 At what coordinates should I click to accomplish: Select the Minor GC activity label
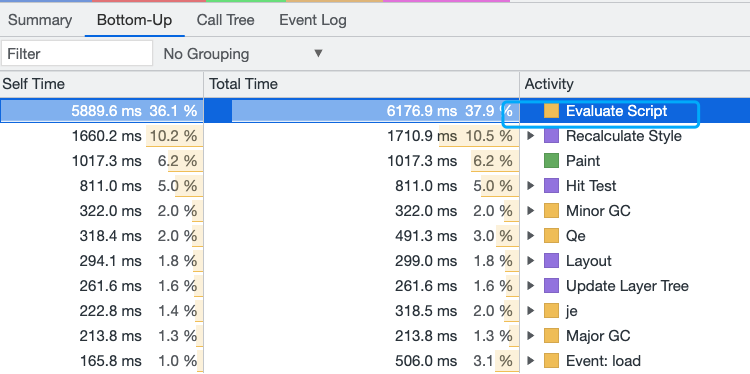[x=598, y=211]
